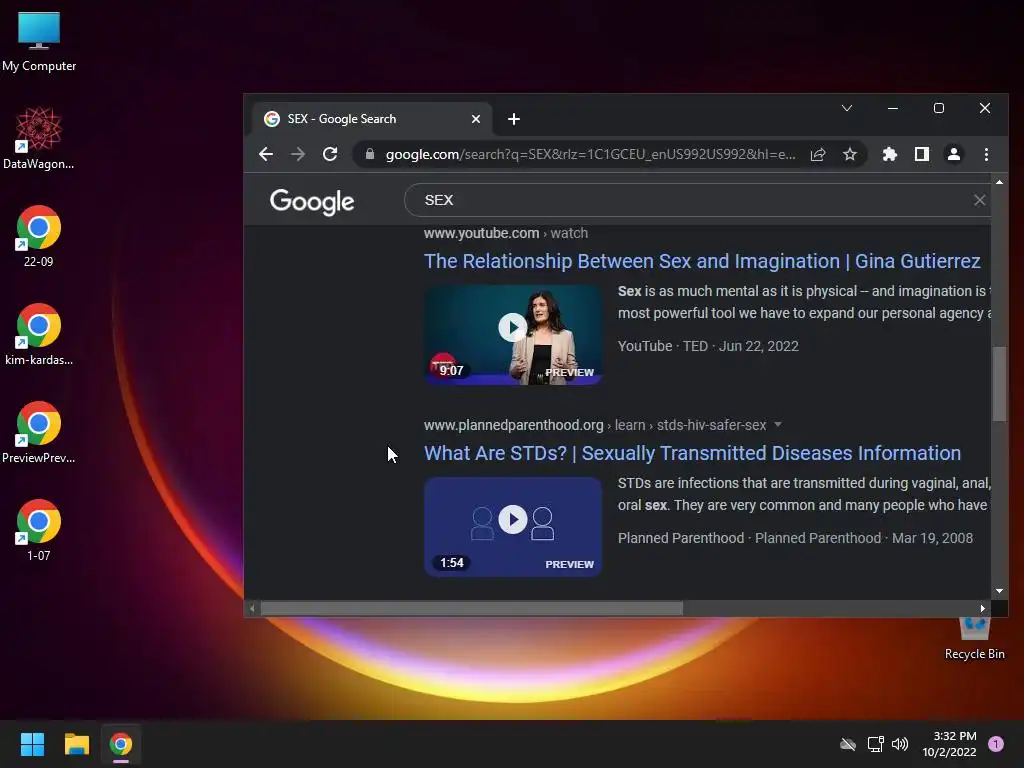
Task: Open the tab search chevron
Action: tap(847, 108)
